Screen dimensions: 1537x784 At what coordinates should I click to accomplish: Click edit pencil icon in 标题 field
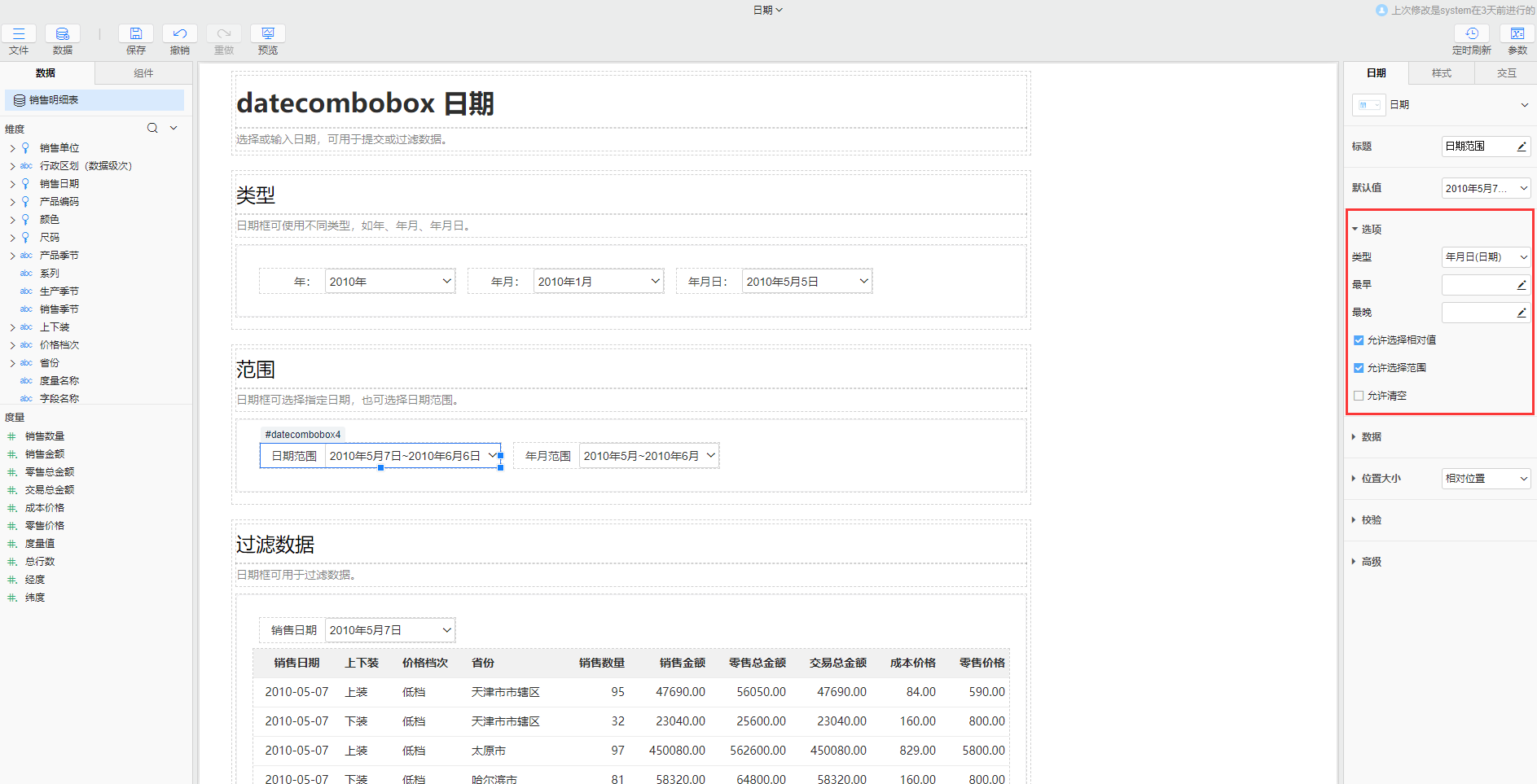point(1521,147)
